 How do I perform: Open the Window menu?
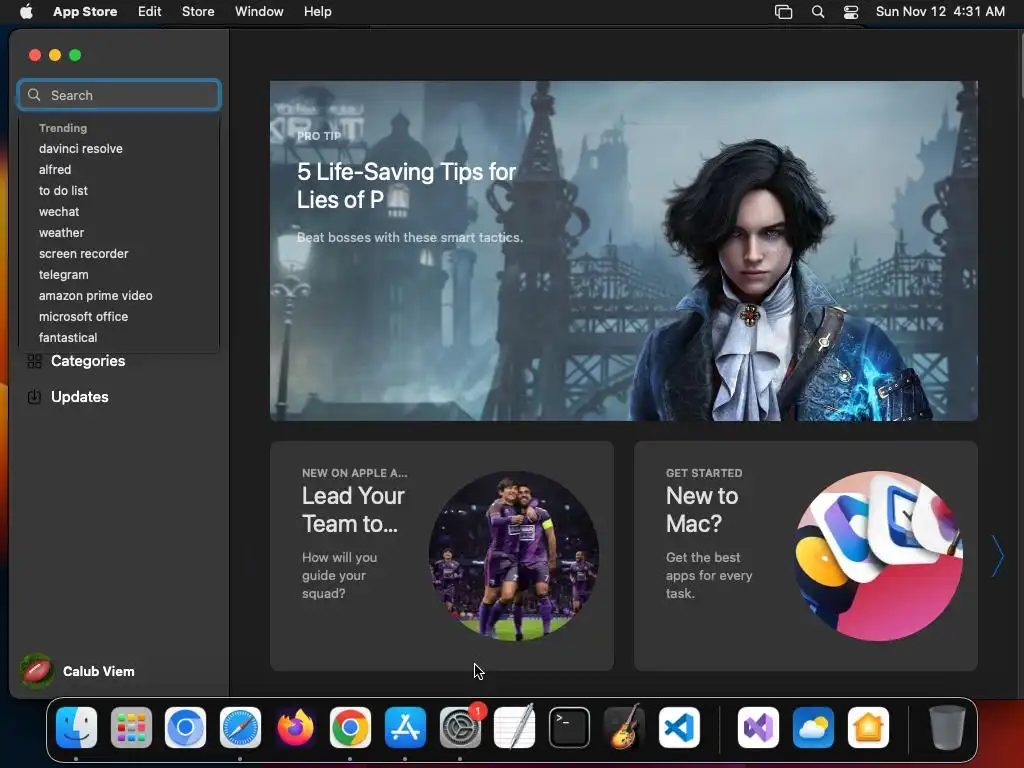point(259,12)
